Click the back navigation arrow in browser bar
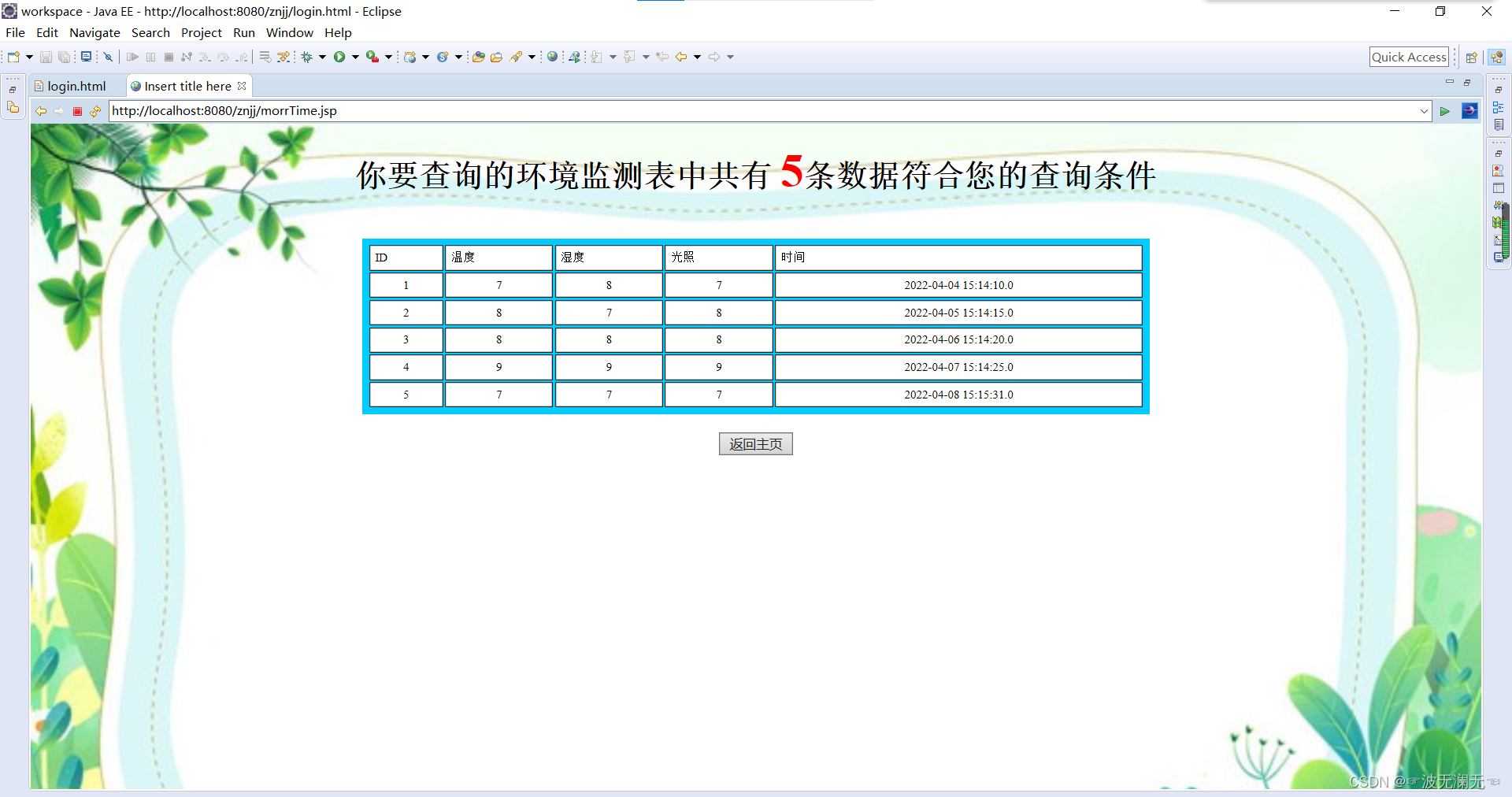This screenshot has height=797, width=1512. coord(41,111)
